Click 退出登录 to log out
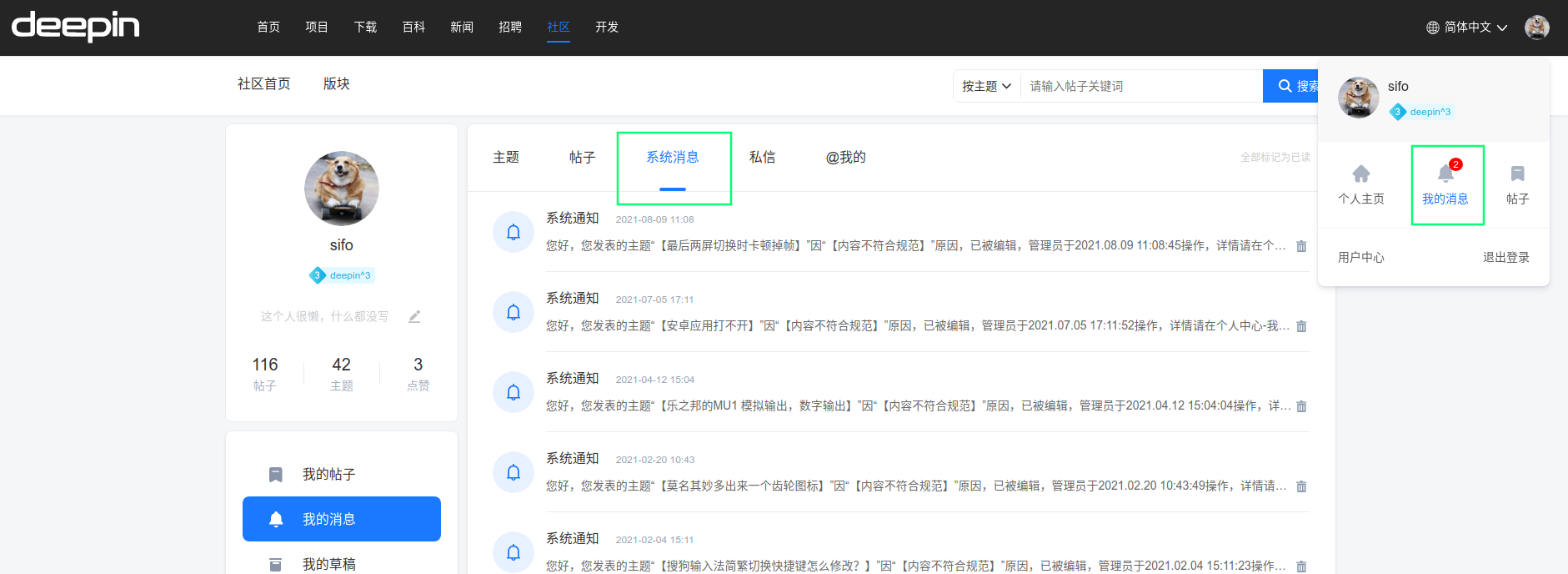 1505,257
